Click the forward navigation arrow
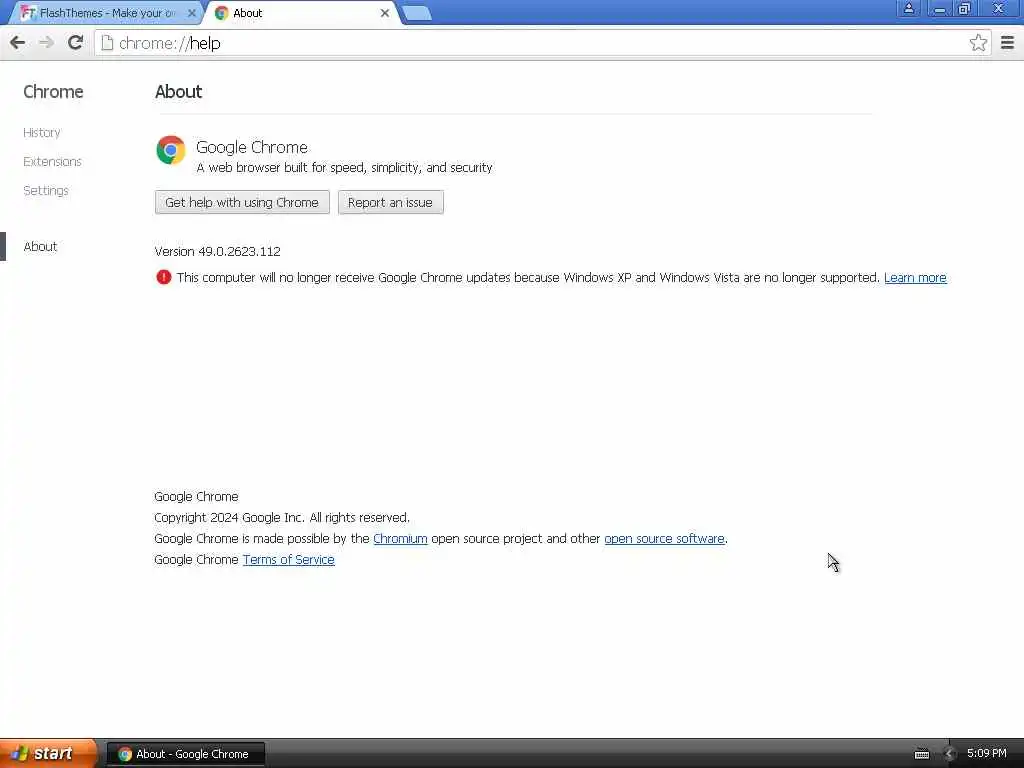The width and height of the screenshot is (1024, 768). point(46,43)
